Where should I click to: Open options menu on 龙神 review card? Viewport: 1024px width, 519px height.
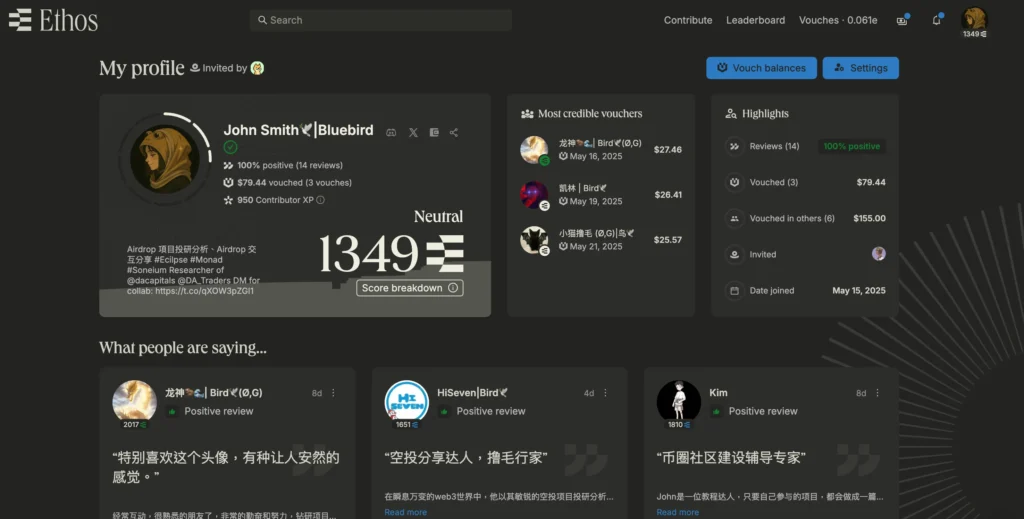(334, 393)
